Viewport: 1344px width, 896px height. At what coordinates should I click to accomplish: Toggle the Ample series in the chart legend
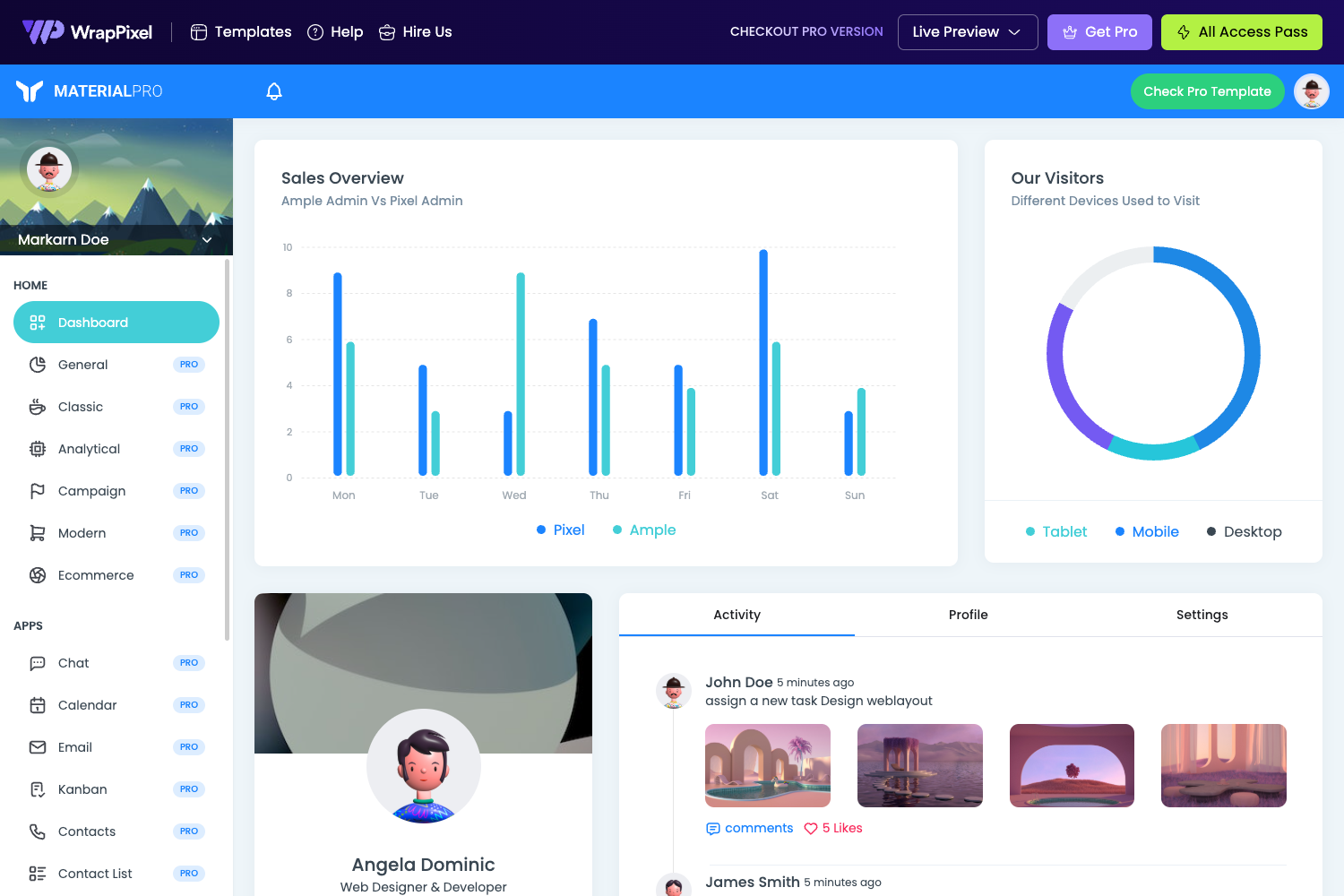(x=643, y=530)
